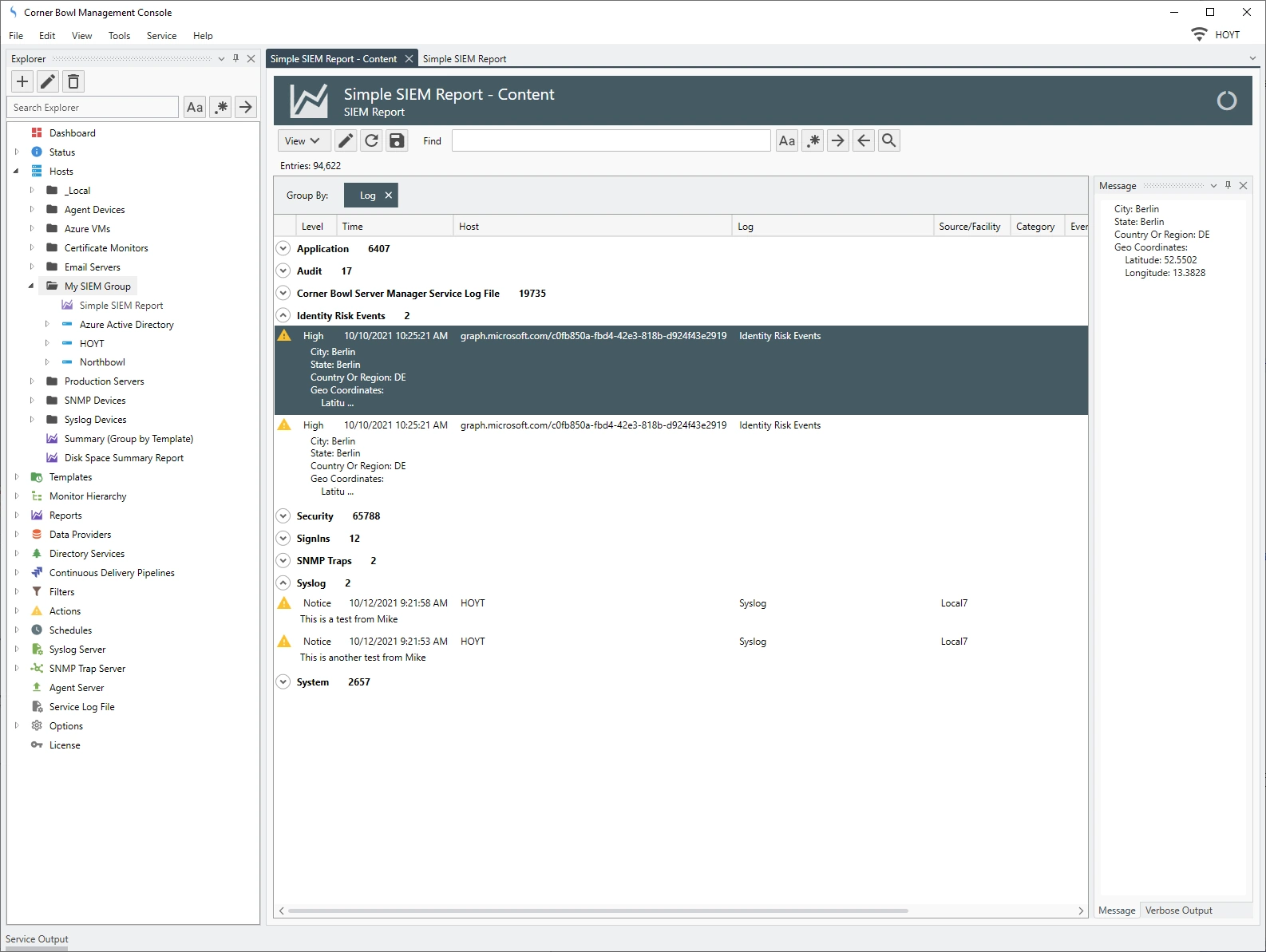Click the magnifier search icon beside Find

click(888, 141)
